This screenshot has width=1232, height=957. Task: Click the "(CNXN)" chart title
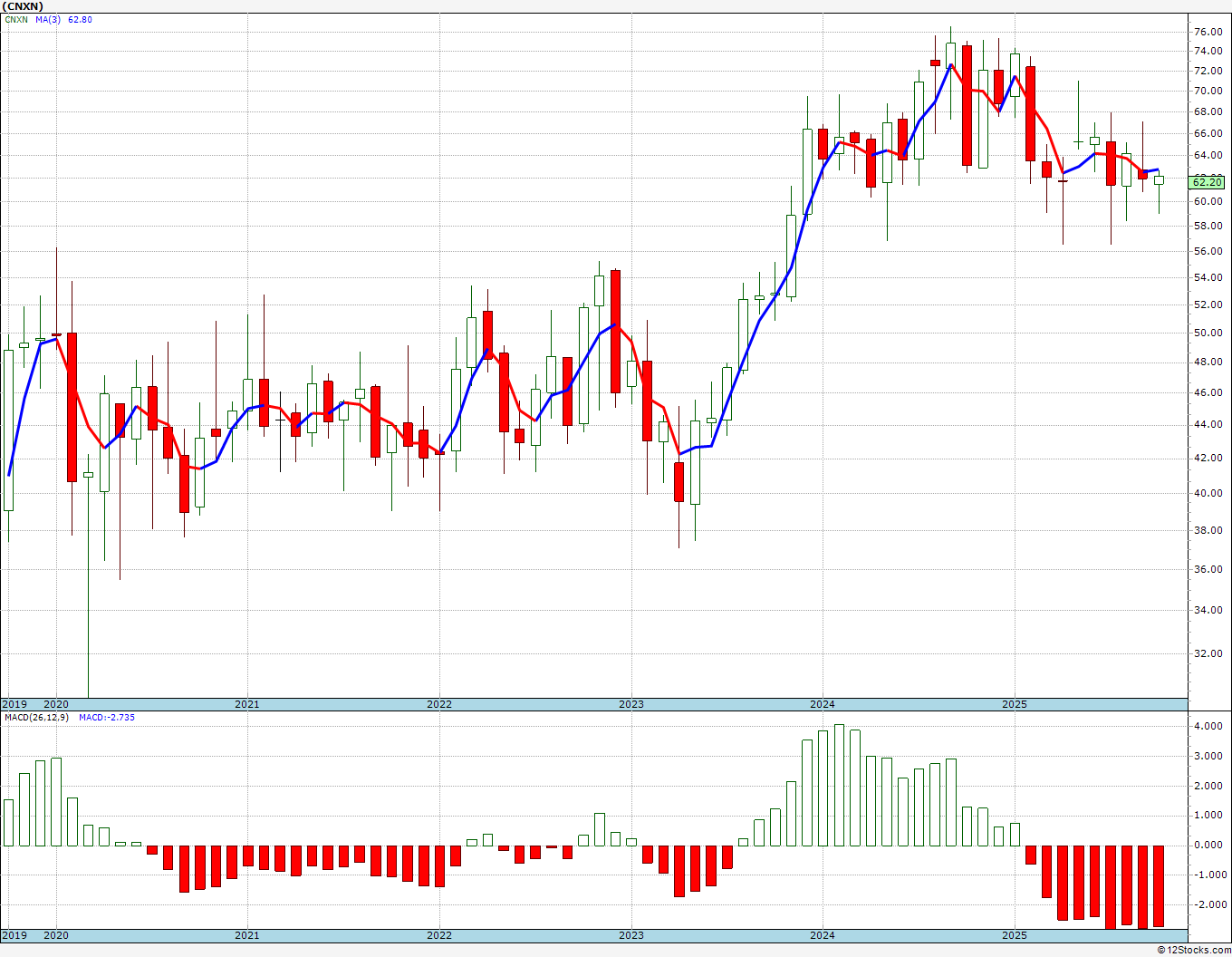tap(23, 6)
